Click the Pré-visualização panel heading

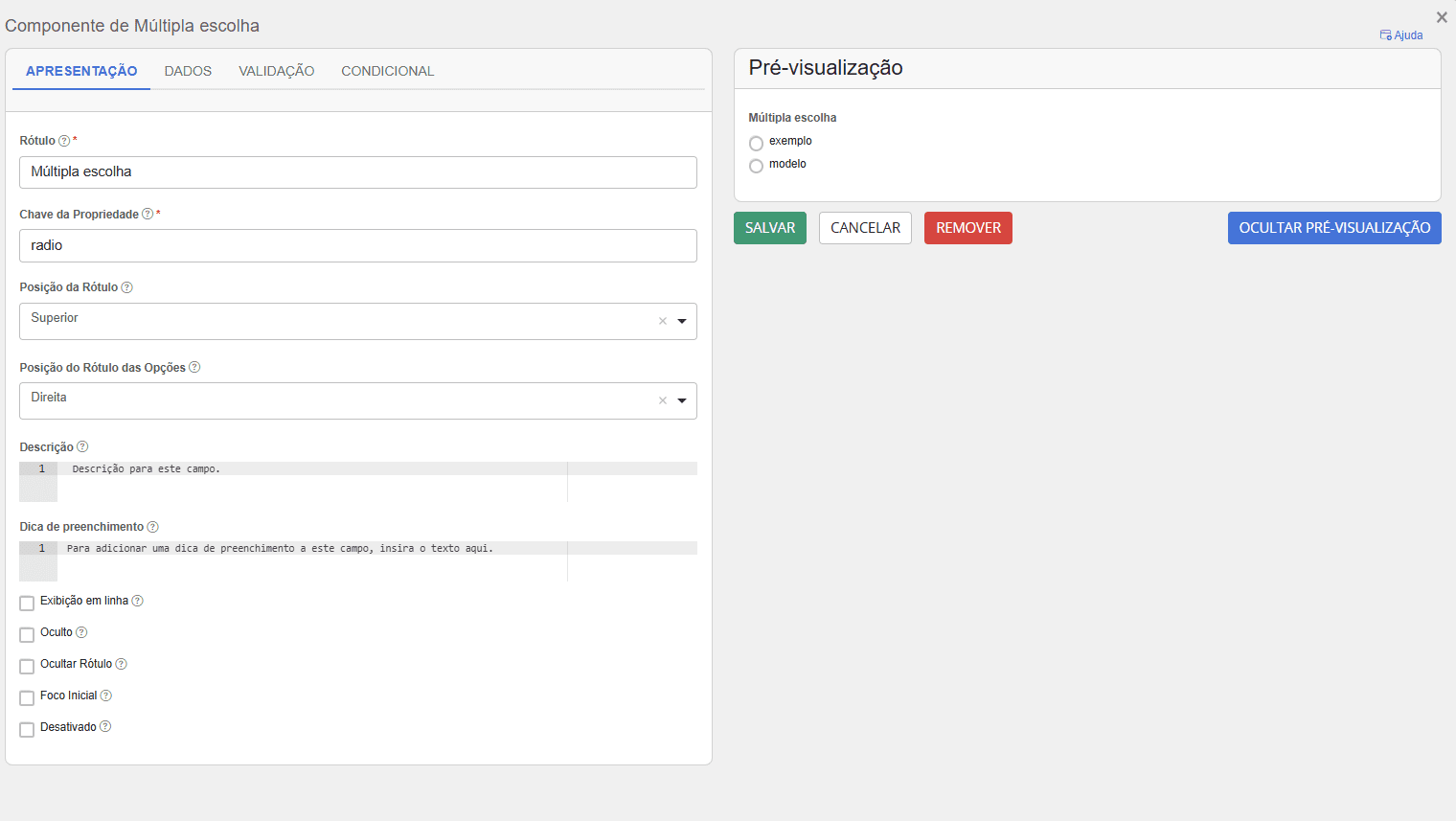(826, 68)
